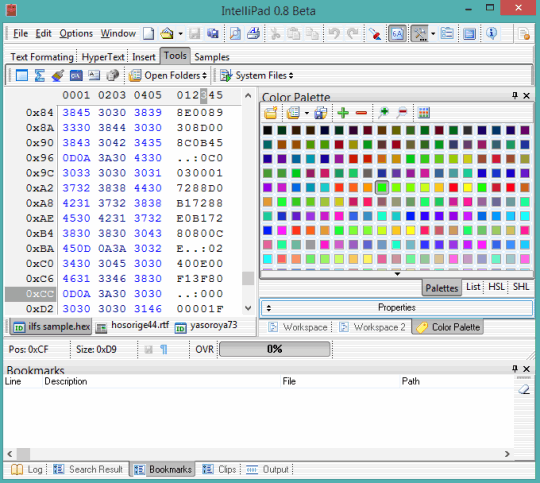The width and height of the screenshot is (540, 483).
Task: Open the Edit menu
Action: [43, 34]
